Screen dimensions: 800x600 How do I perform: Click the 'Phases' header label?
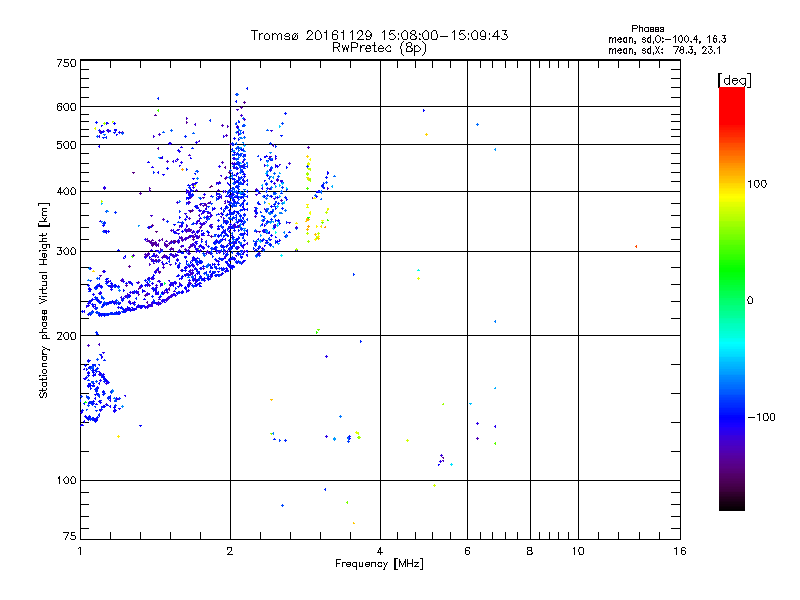(x=647, y=29)
